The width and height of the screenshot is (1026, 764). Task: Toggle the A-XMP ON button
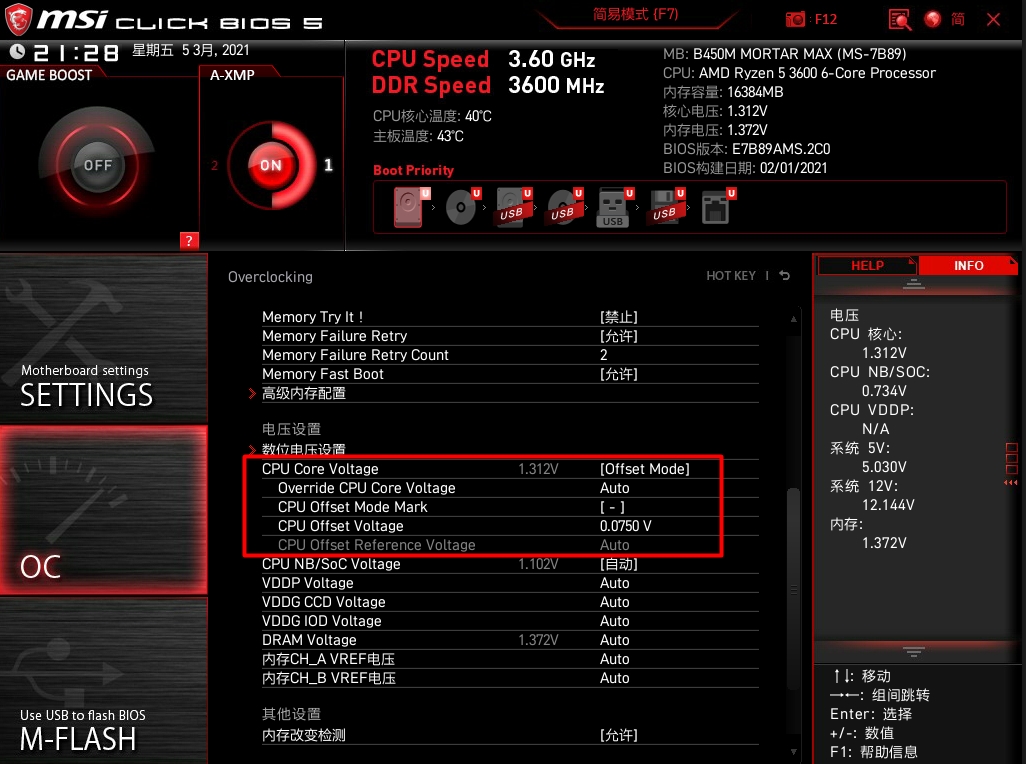click(270, 165)
